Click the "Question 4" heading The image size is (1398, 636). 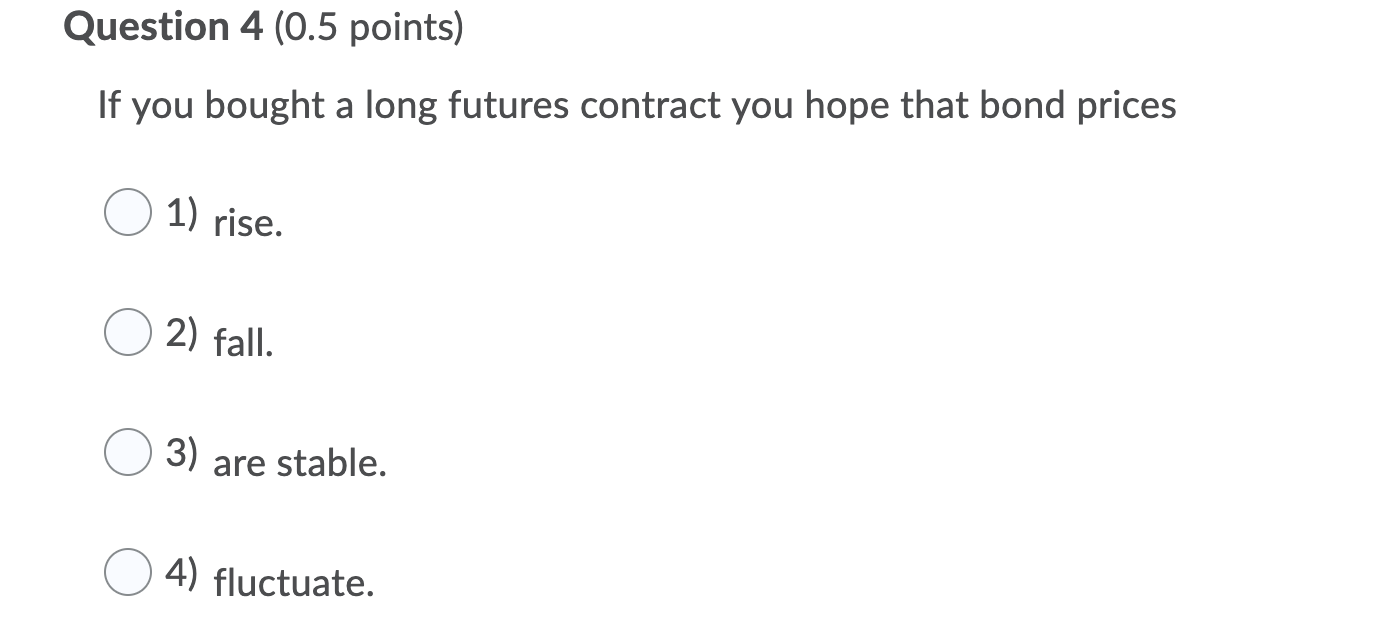[163, 27]
